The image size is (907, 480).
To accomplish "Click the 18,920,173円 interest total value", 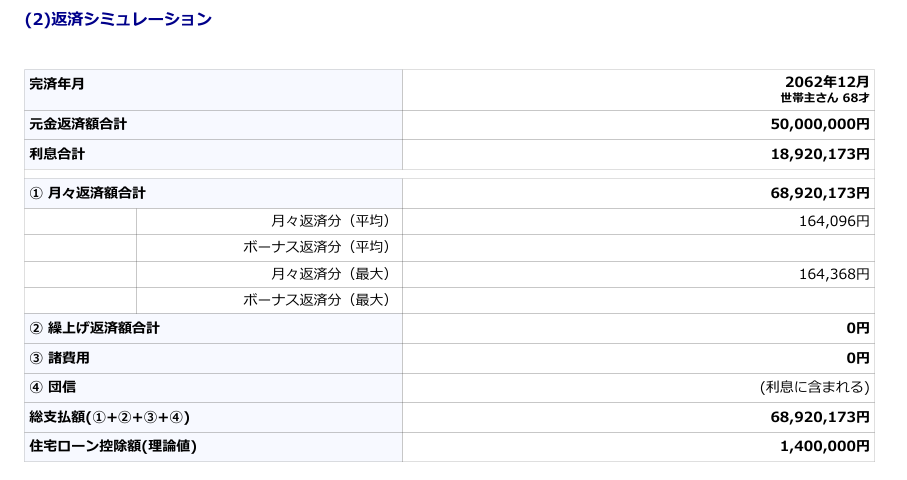I will pos(820,154).
